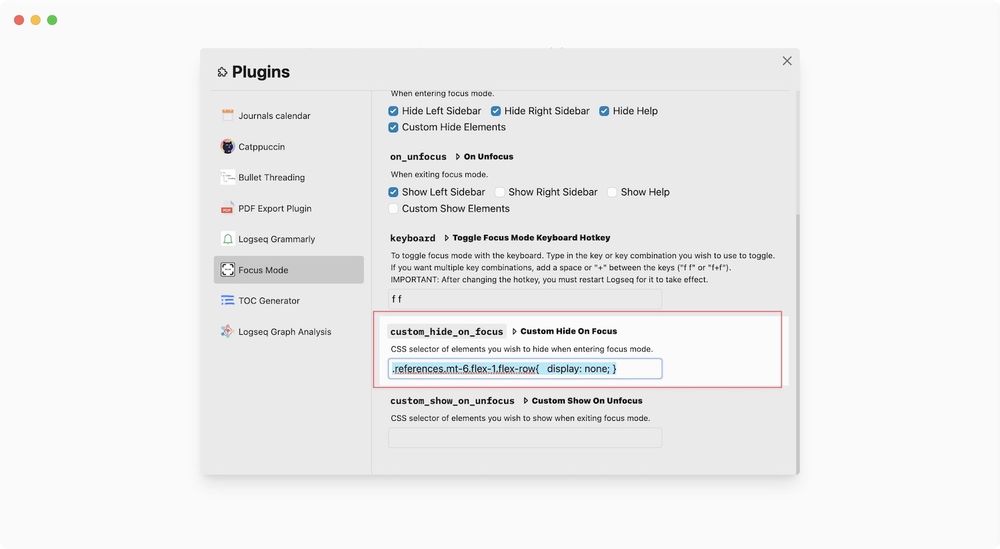Click the Catppuccin plugin icon
1000x549 pixels.
coord(228,147)
